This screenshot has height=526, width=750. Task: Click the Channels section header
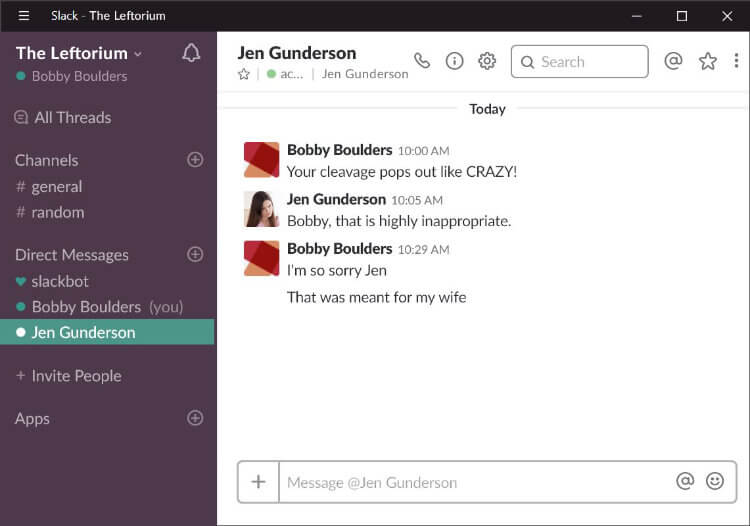coord(46,160)
